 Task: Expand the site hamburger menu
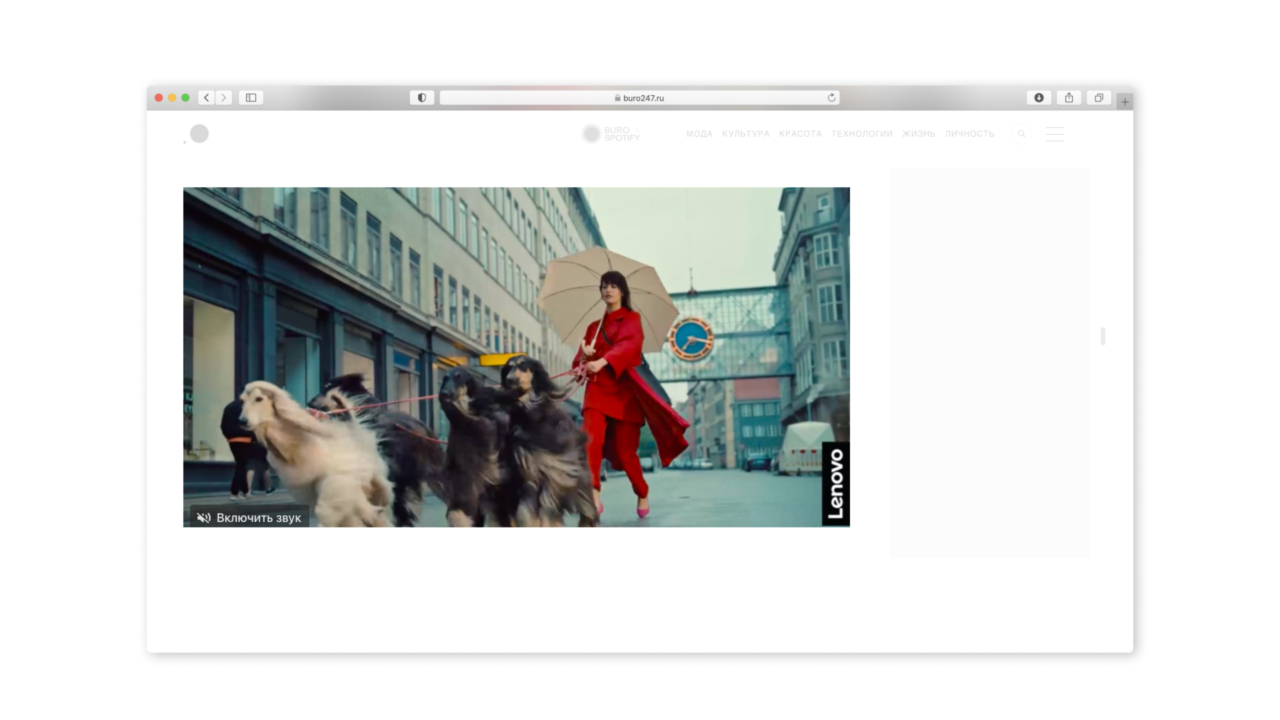click(1054, 134)
